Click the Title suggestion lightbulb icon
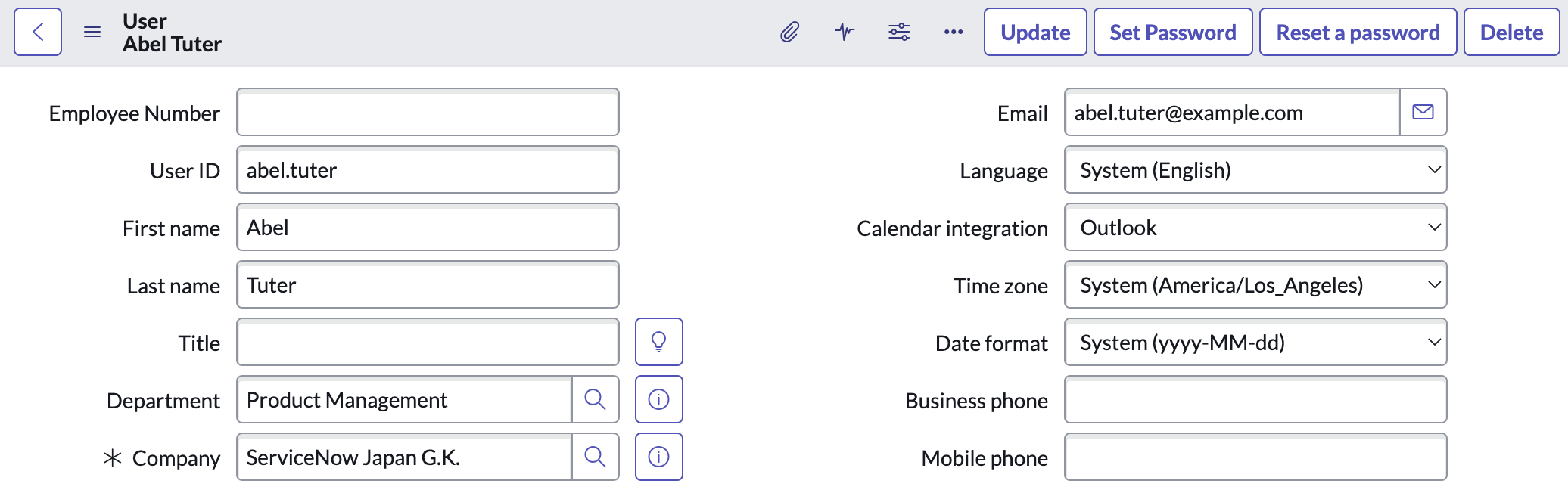 click(x=658, y=342)
